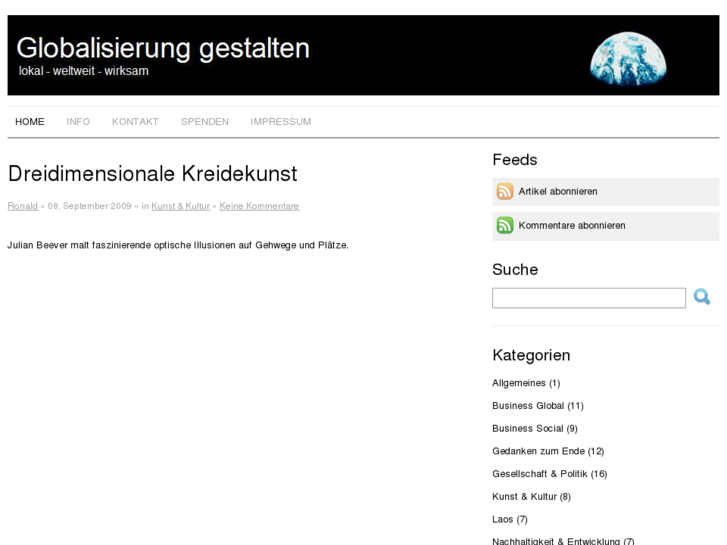Open the Business Social (9) category
The image size is (727, 545).
pos(535,429)
